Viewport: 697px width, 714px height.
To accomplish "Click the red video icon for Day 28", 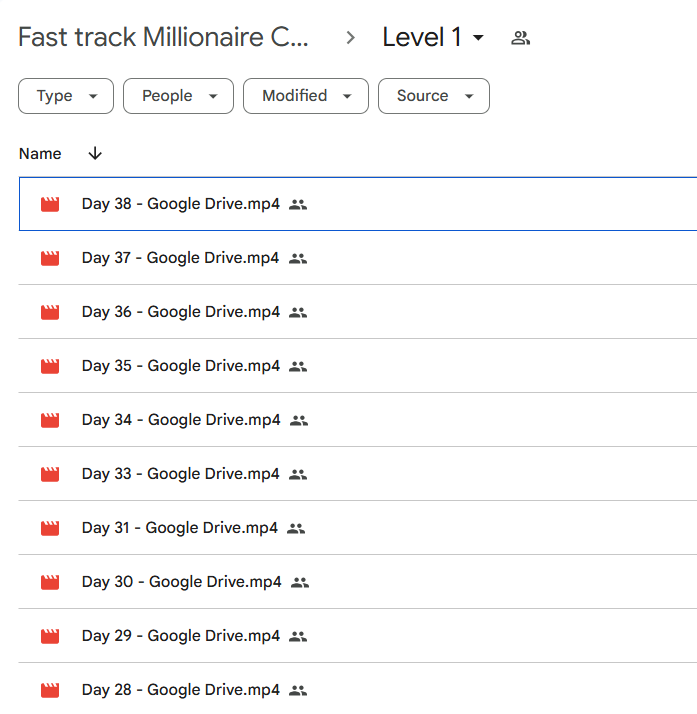I will pyautogui.click(x=50, y=690).
